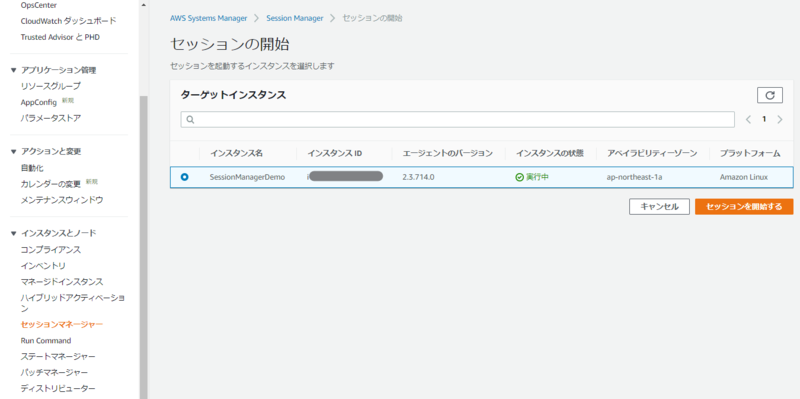Click the Amazon Linux platform cell

pos(744,178)
